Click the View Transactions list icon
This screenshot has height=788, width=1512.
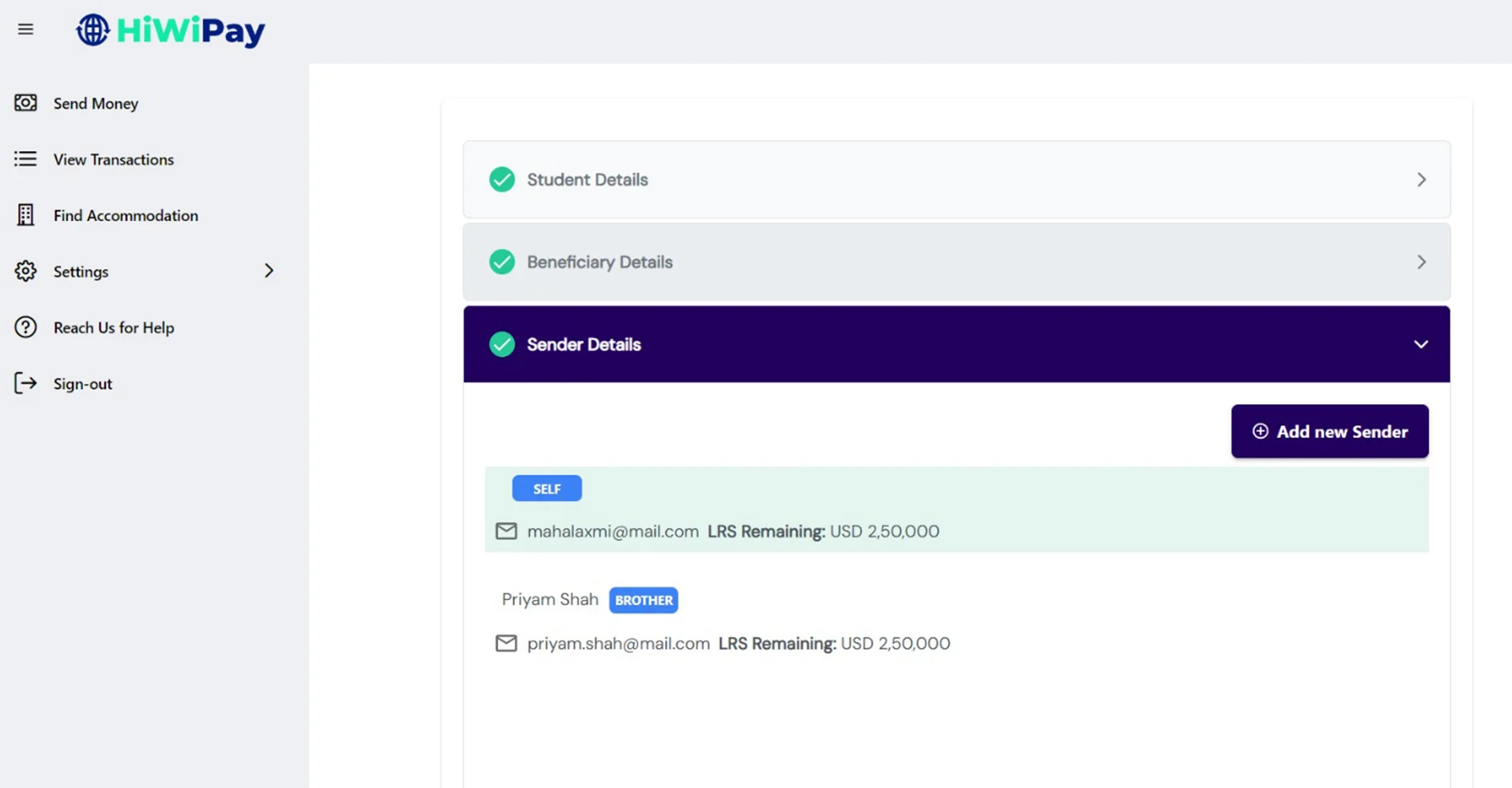pyautogui.click(x=26, y=159)
